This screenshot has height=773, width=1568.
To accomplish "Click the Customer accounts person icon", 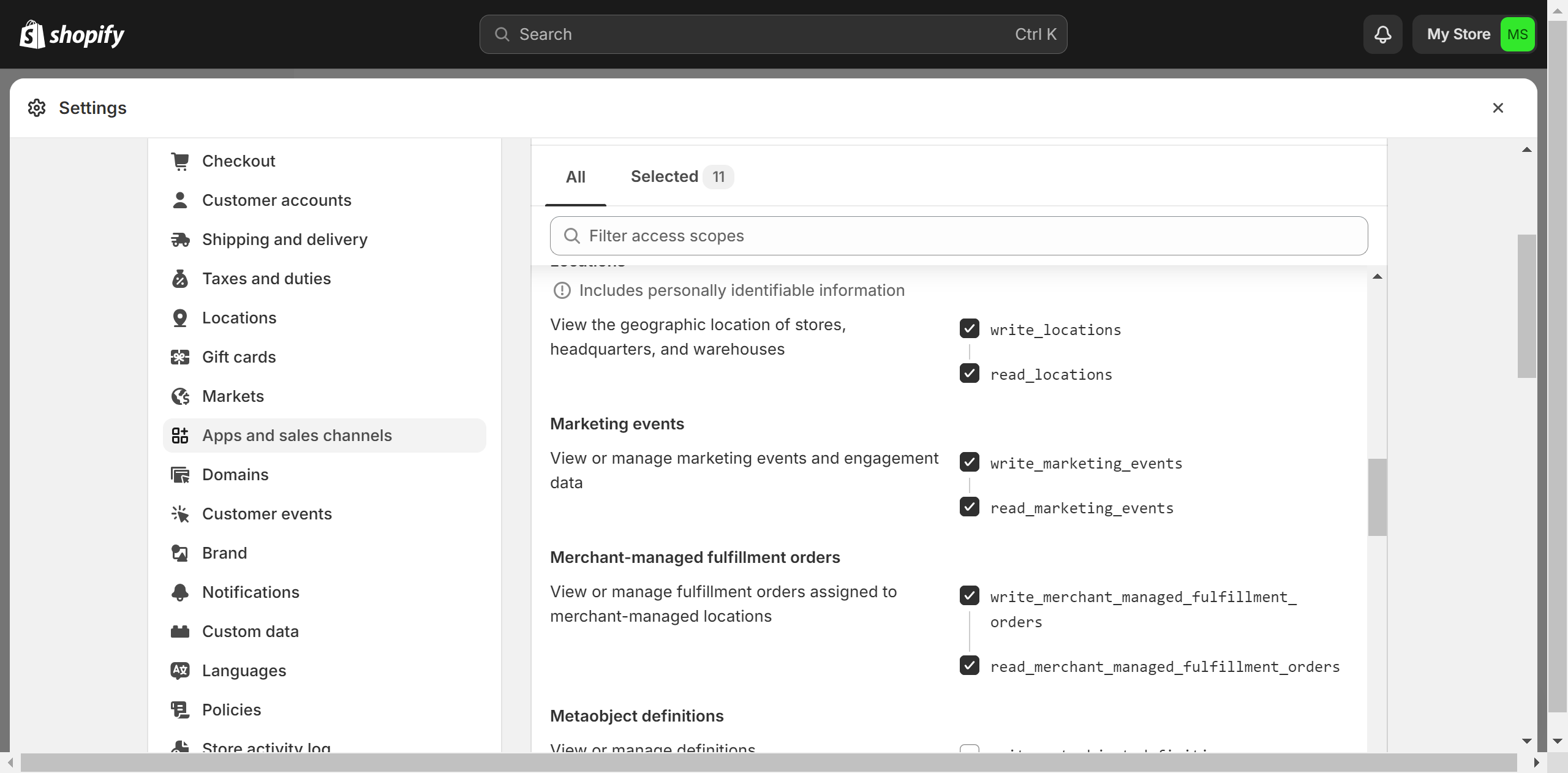I will pyautogui.click(x=180, y=200).
